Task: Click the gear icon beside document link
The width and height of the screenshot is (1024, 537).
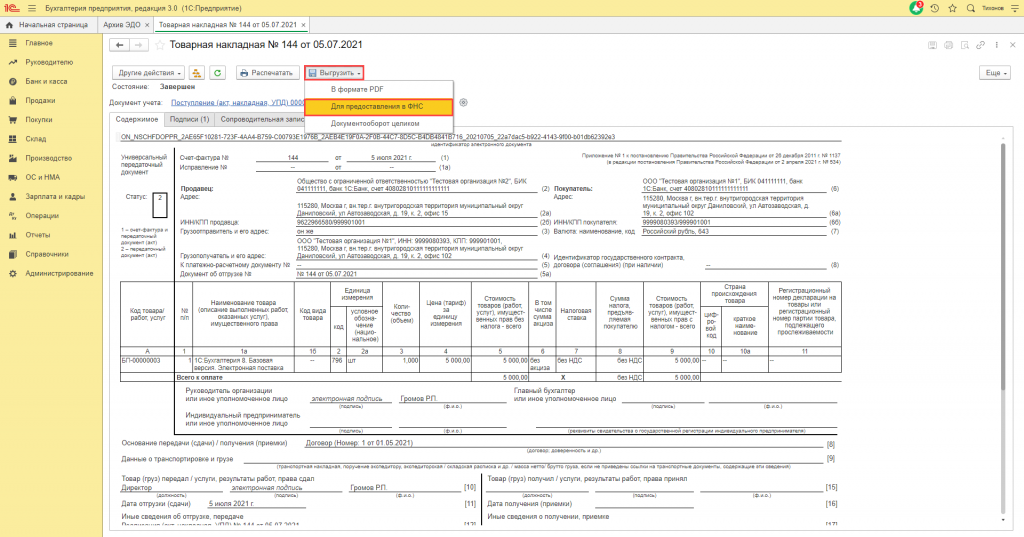Action: 464,103
